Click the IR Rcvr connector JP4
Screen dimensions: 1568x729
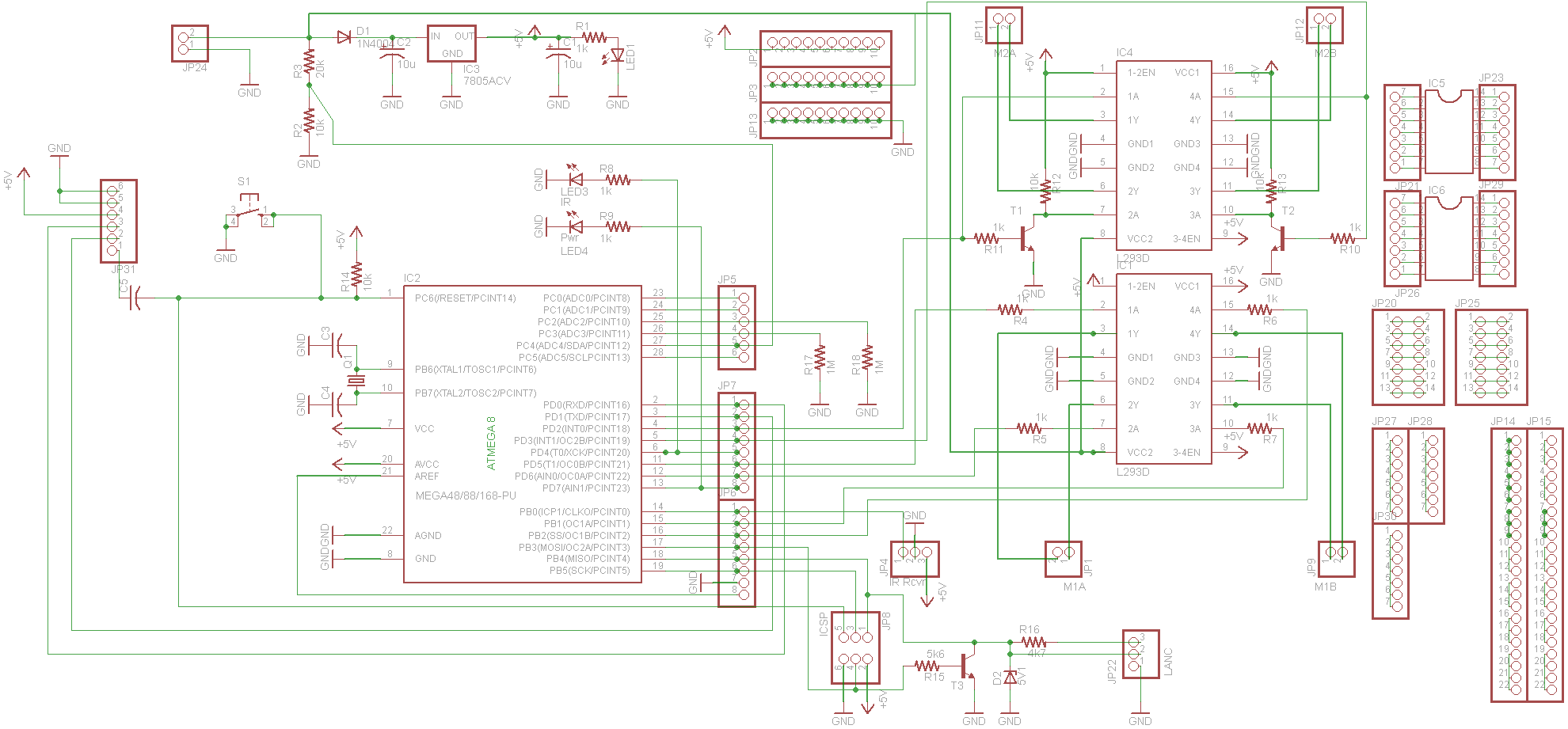click(915, 559)
